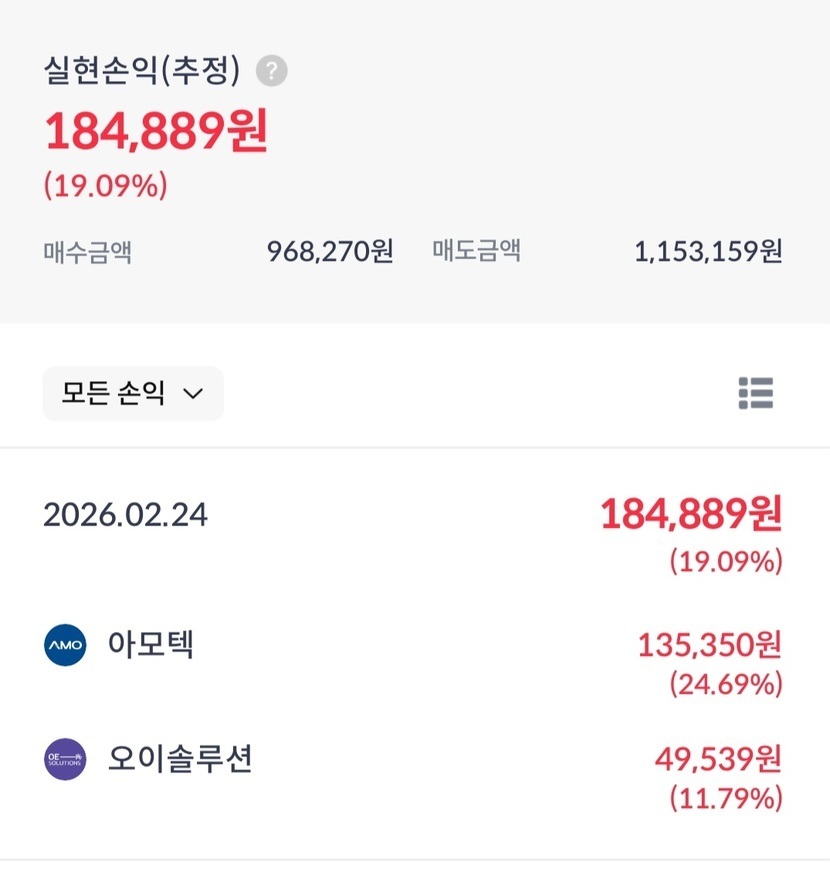Click the 24.69% return for 아모텍
This screenshot has height=869, width=830.
click(725, 685)
